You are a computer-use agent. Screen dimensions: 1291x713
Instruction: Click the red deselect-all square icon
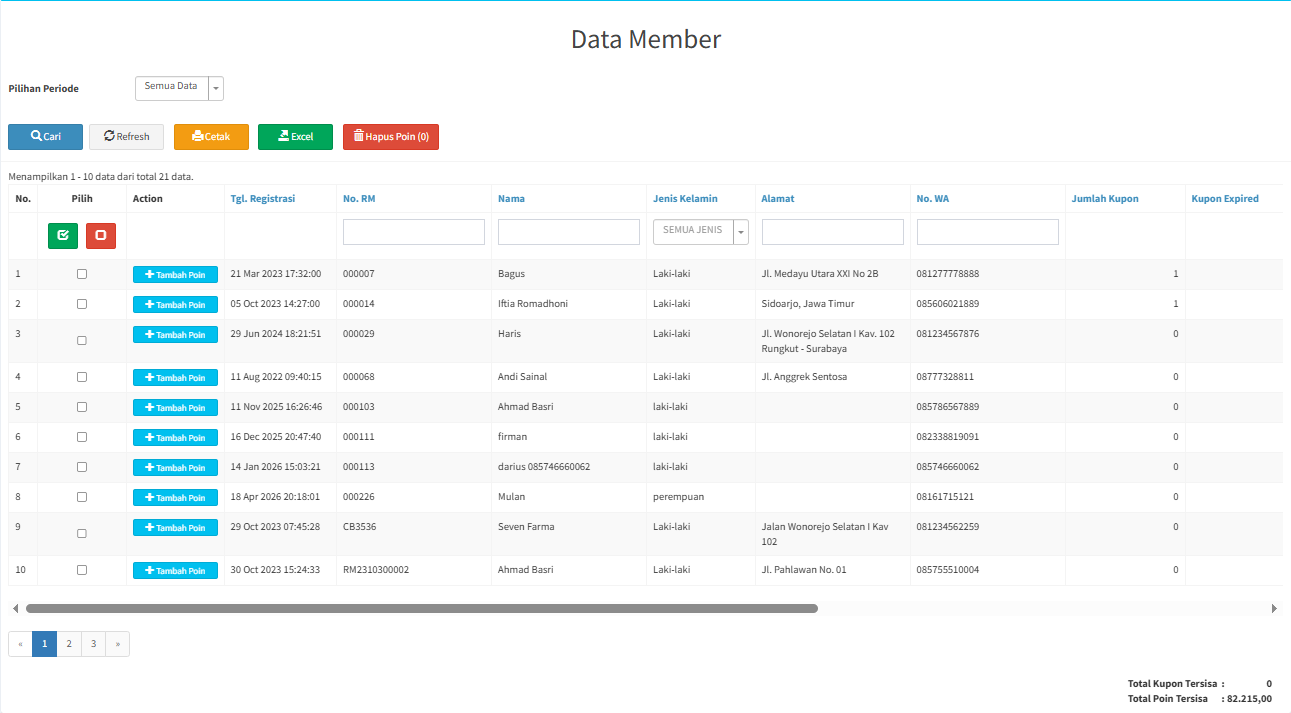pyautogui.click(x=101, y=236)
